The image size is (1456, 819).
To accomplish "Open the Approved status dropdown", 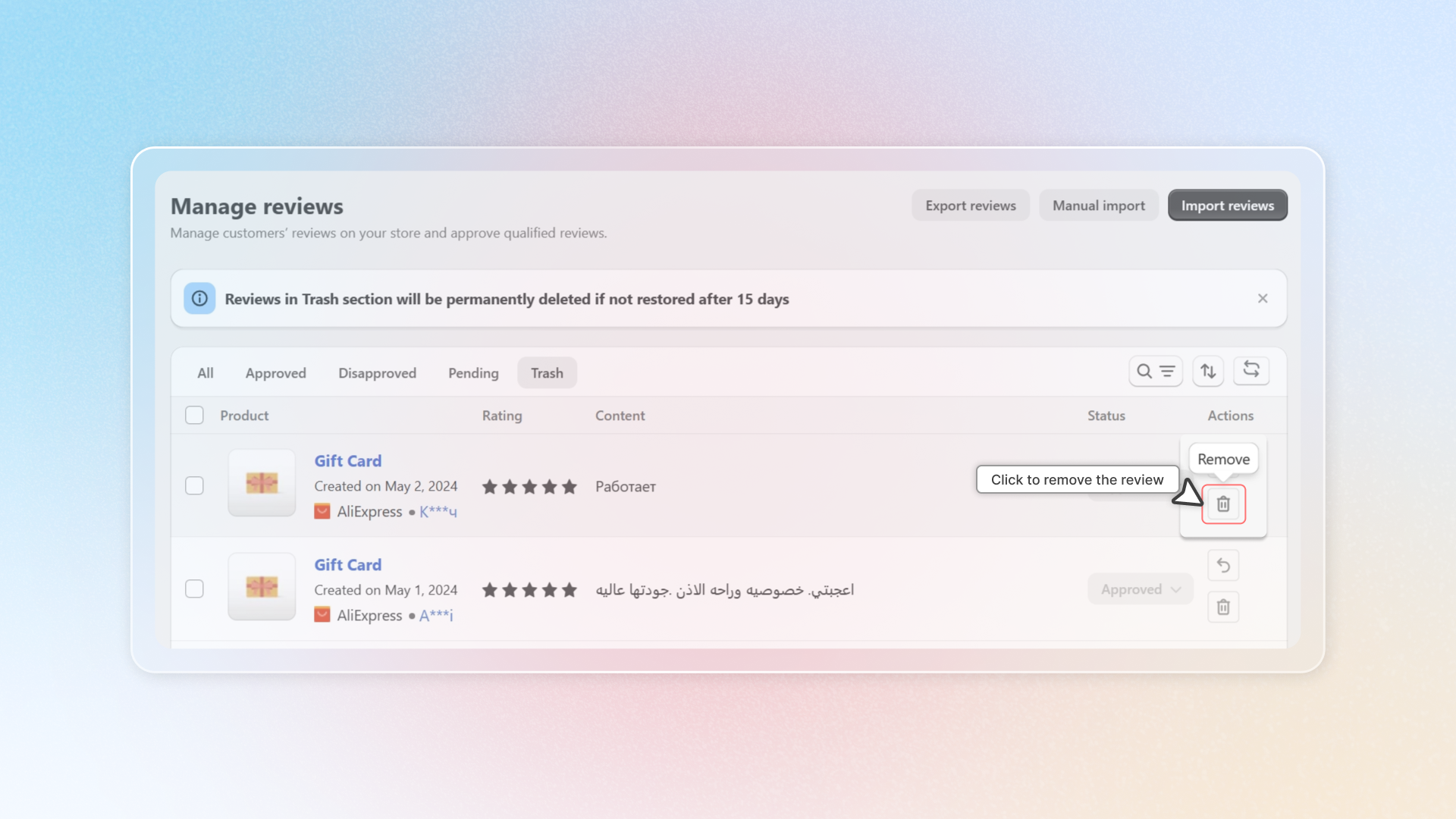I will click(1141, 589).
